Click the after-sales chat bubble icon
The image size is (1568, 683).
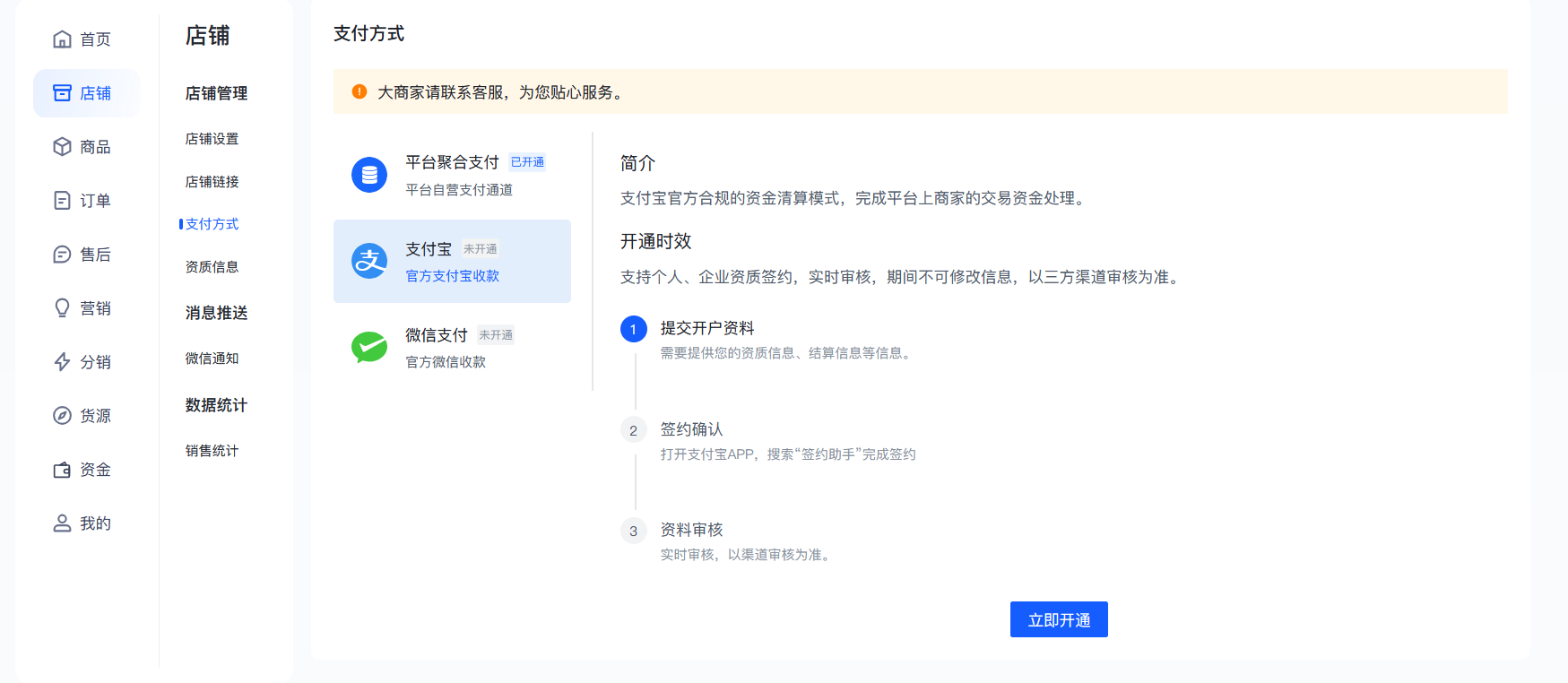tap(62, 255)
